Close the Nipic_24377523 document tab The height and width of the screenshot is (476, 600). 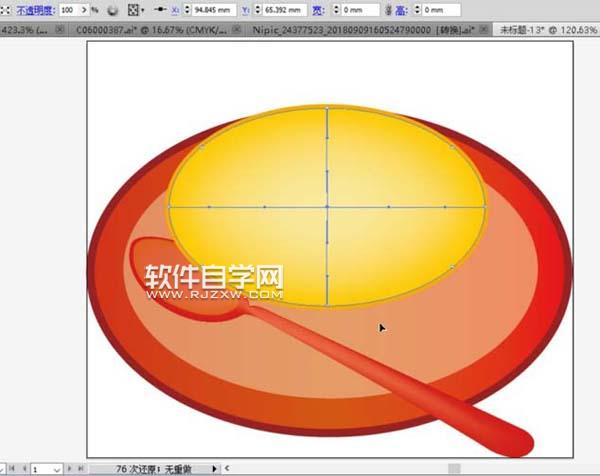coord(484,29)
